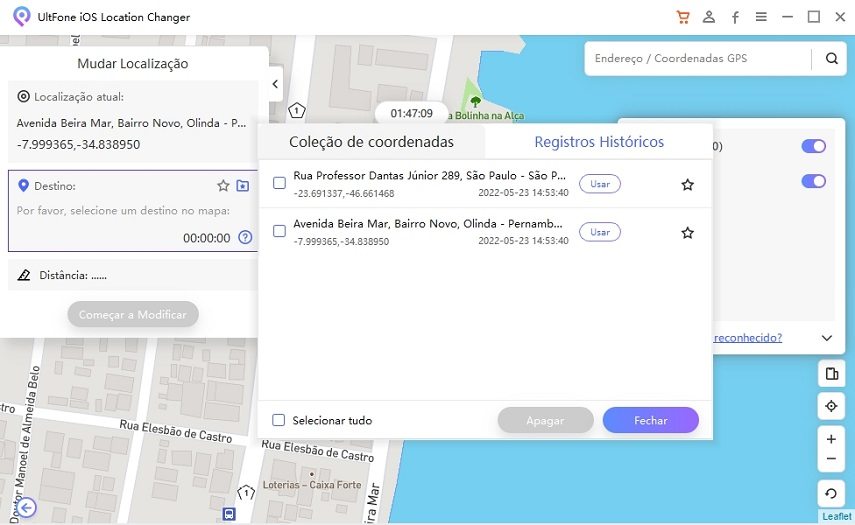Collapse the Mudar Localização side panel
The image size is (855, 525).
click(x=275, y=84)
